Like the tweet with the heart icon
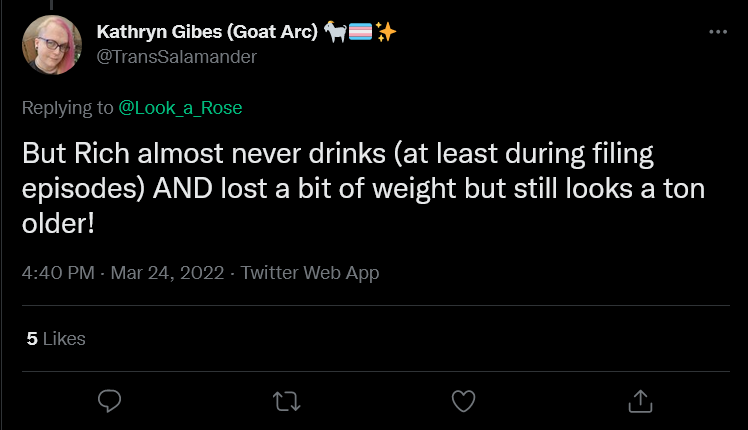This screenshot has width=748, height=430. 464,401
